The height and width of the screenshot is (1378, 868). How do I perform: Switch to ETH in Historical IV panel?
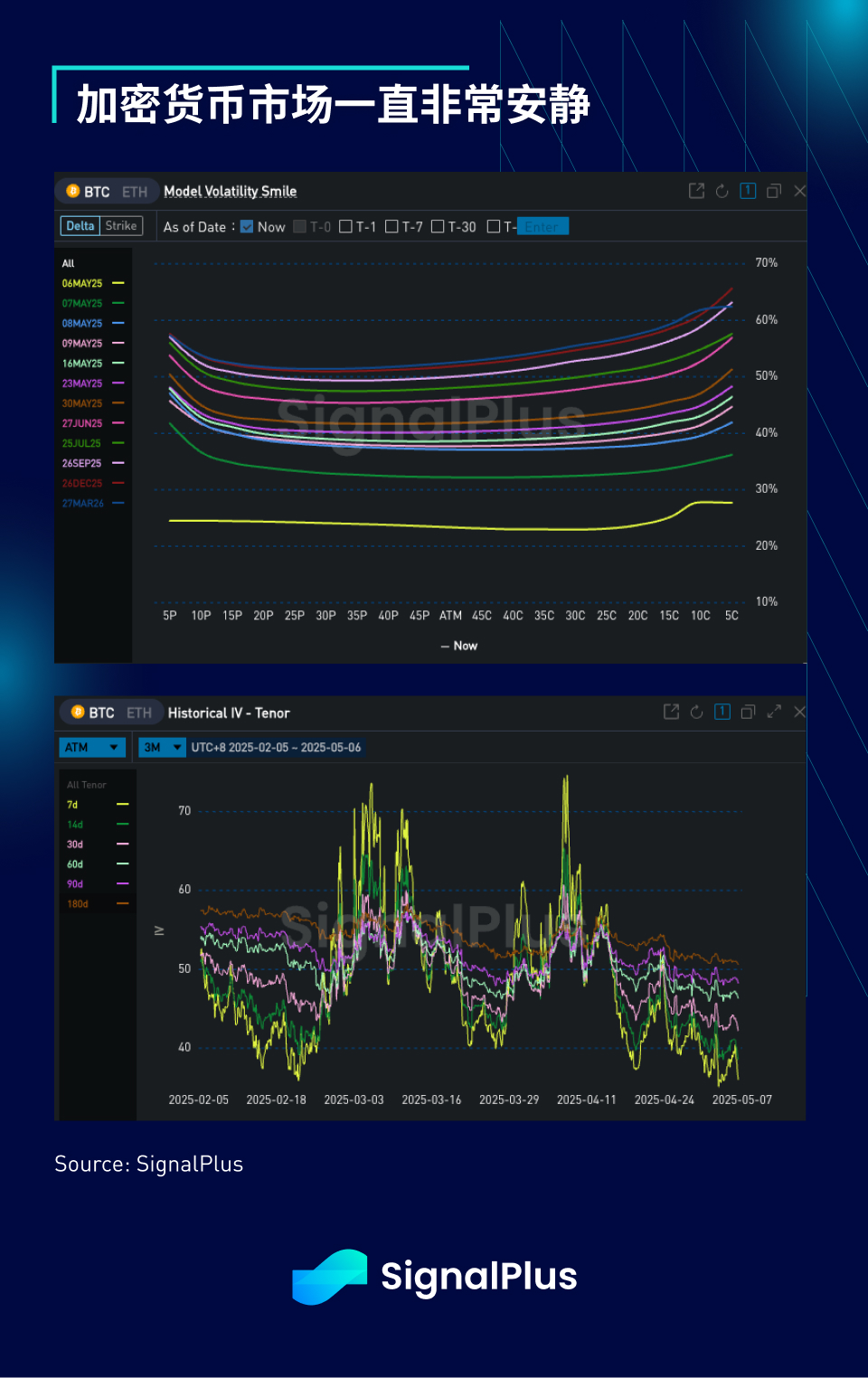(x=139, y=713)
